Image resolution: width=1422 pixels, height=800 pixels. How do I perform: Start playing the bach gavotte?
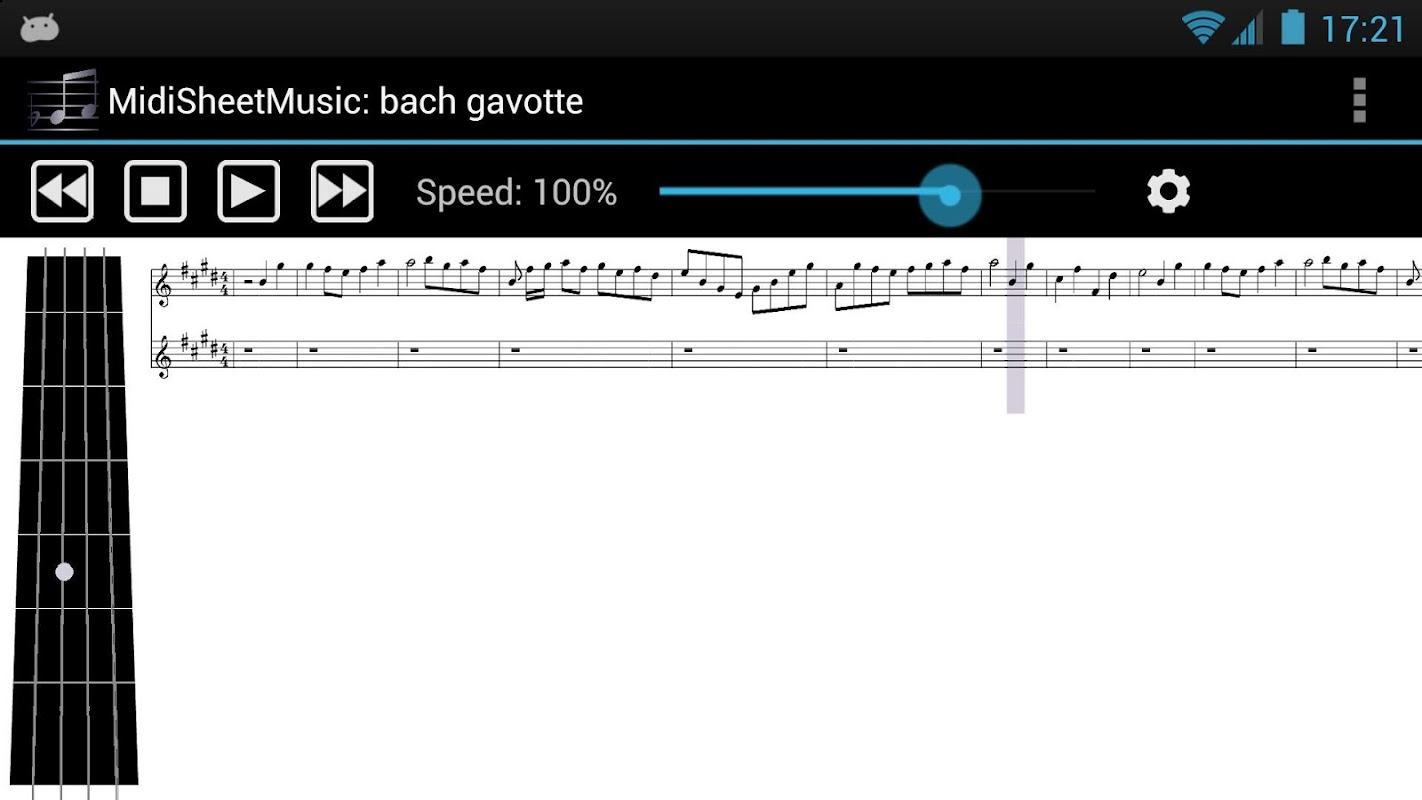[x=248, y=191]
